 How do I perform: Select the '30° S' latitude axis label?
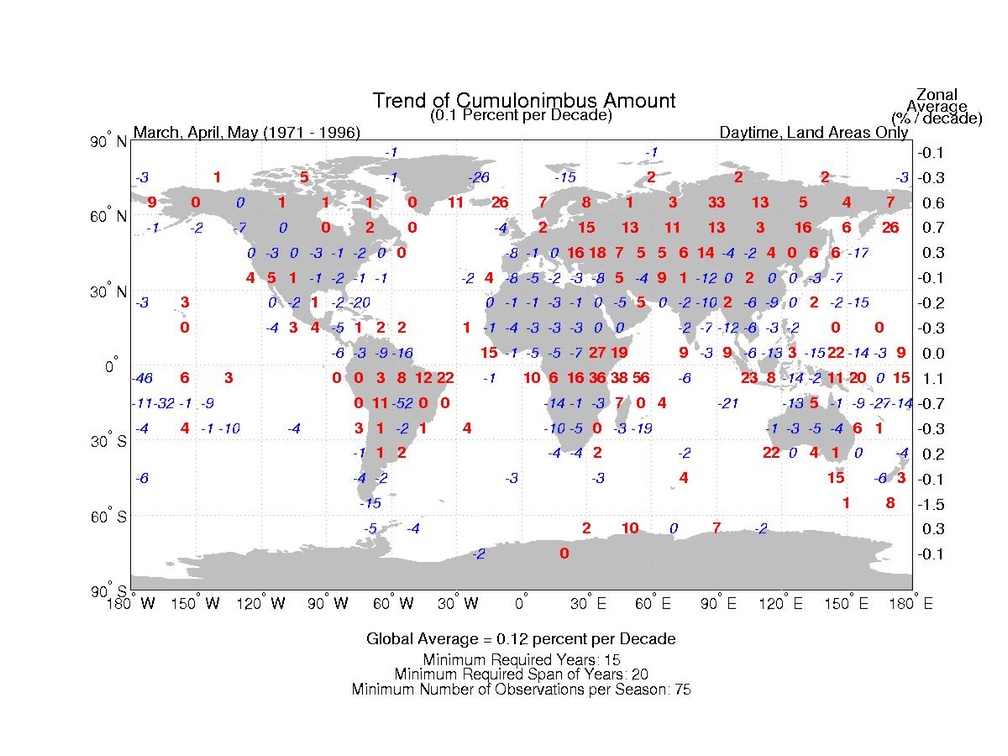[x=110, y=442]
